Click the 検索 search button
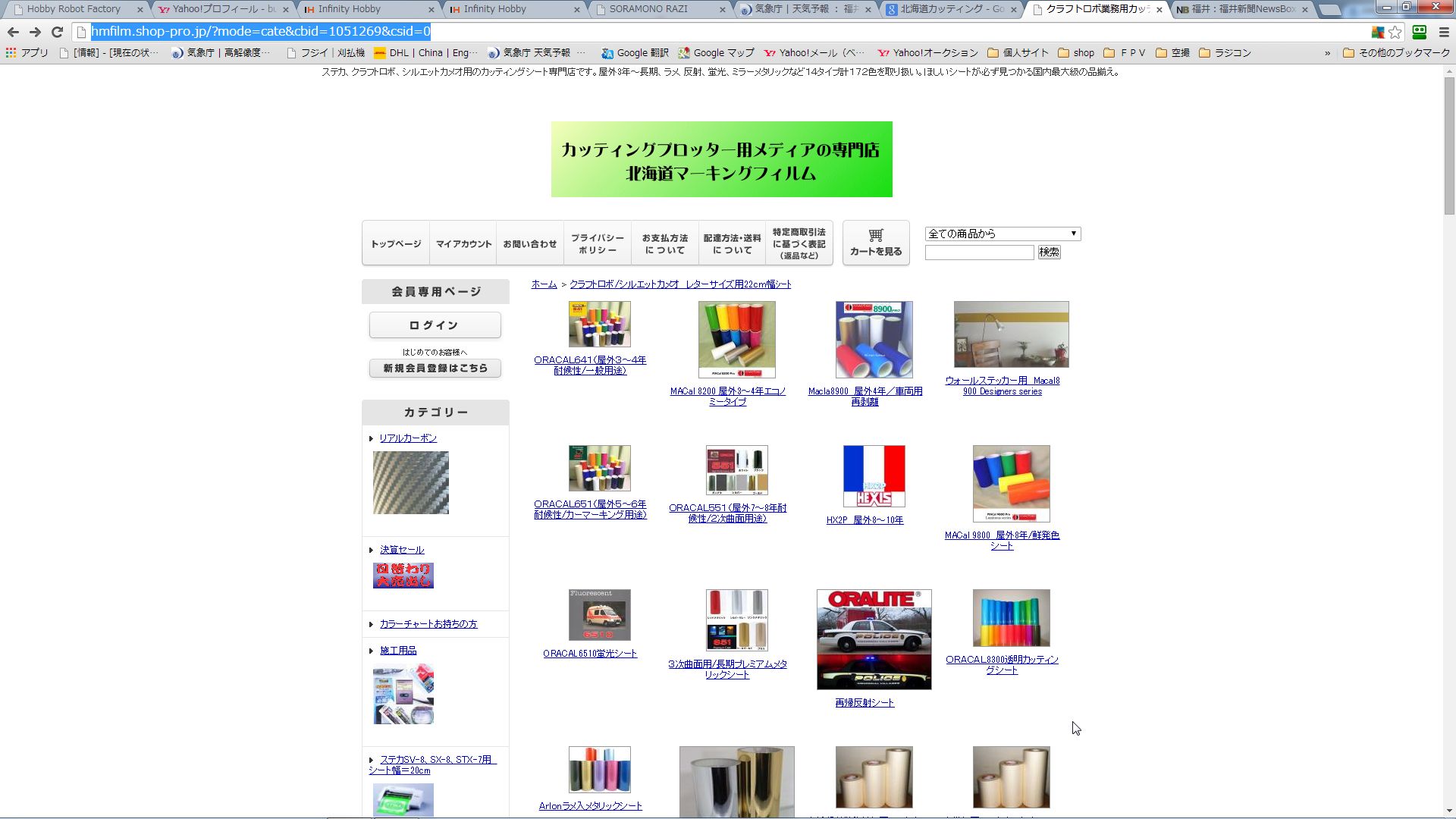This screenshot has width=1456, height=819. click(1049, 253)
